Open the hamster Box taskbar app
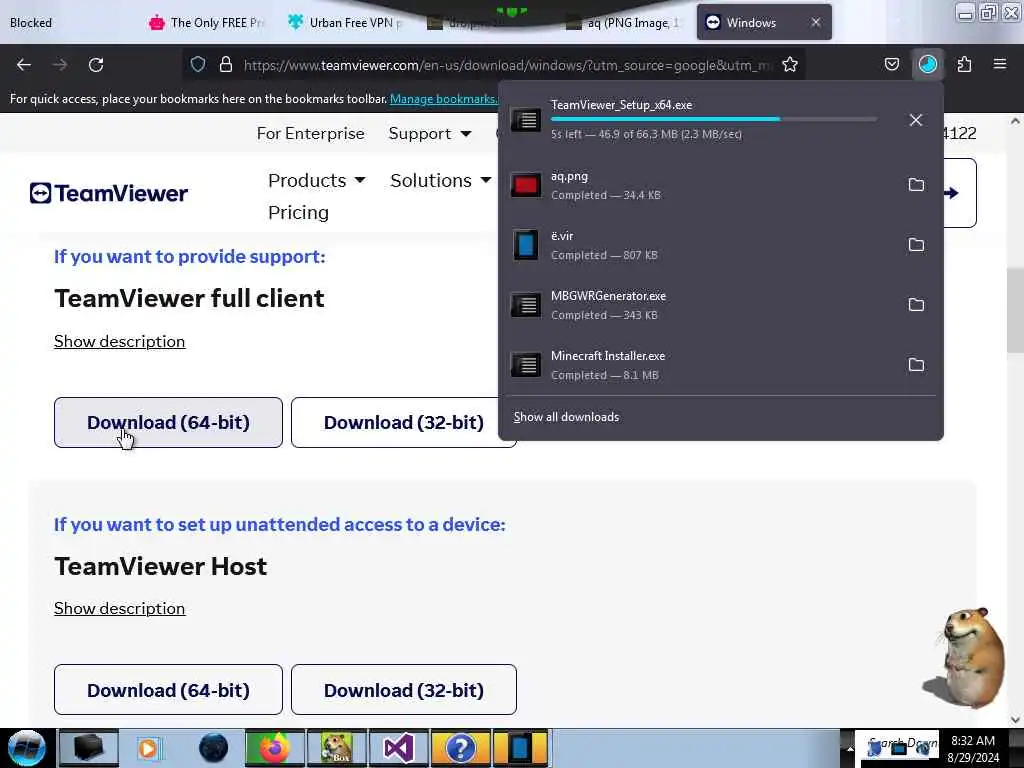The width and height of the screenshot is (1024, 768). tap(336, 748)
